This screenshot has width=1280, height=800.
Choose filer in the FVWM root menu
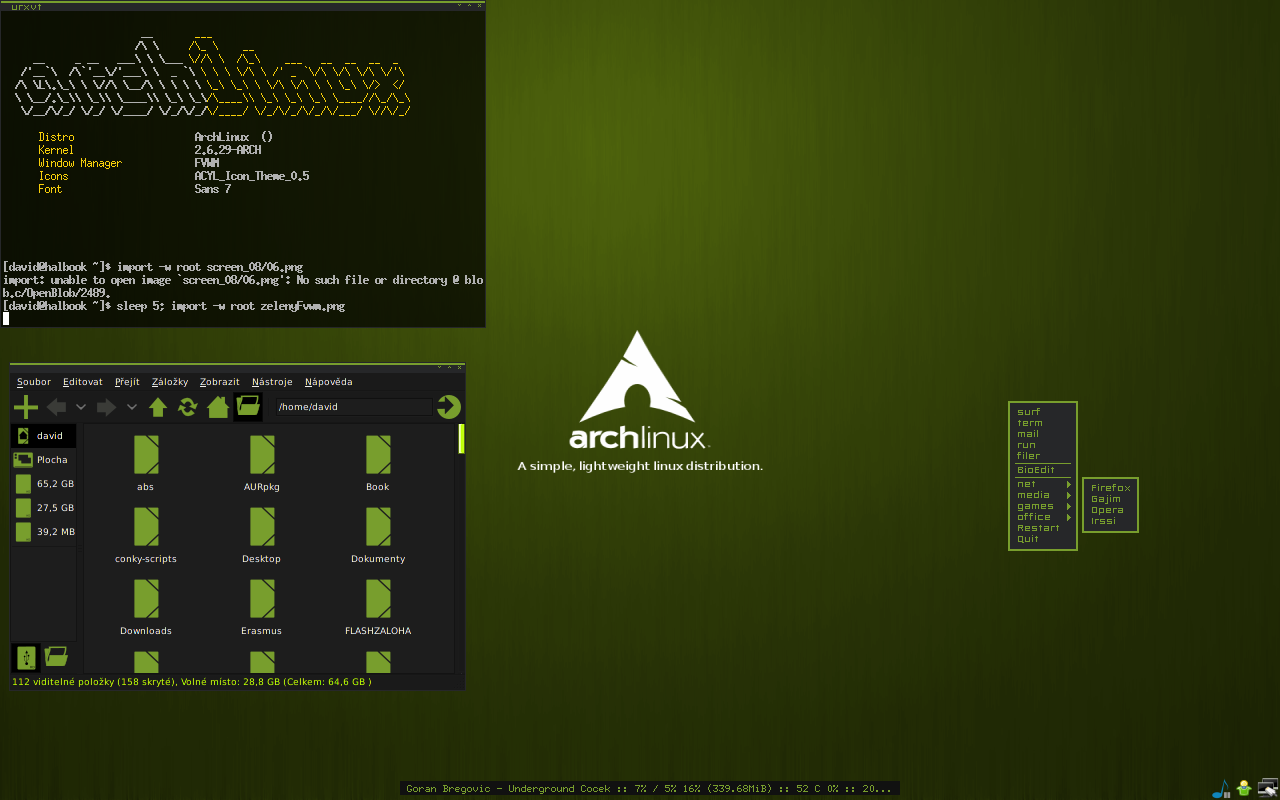pos(1029,456)
